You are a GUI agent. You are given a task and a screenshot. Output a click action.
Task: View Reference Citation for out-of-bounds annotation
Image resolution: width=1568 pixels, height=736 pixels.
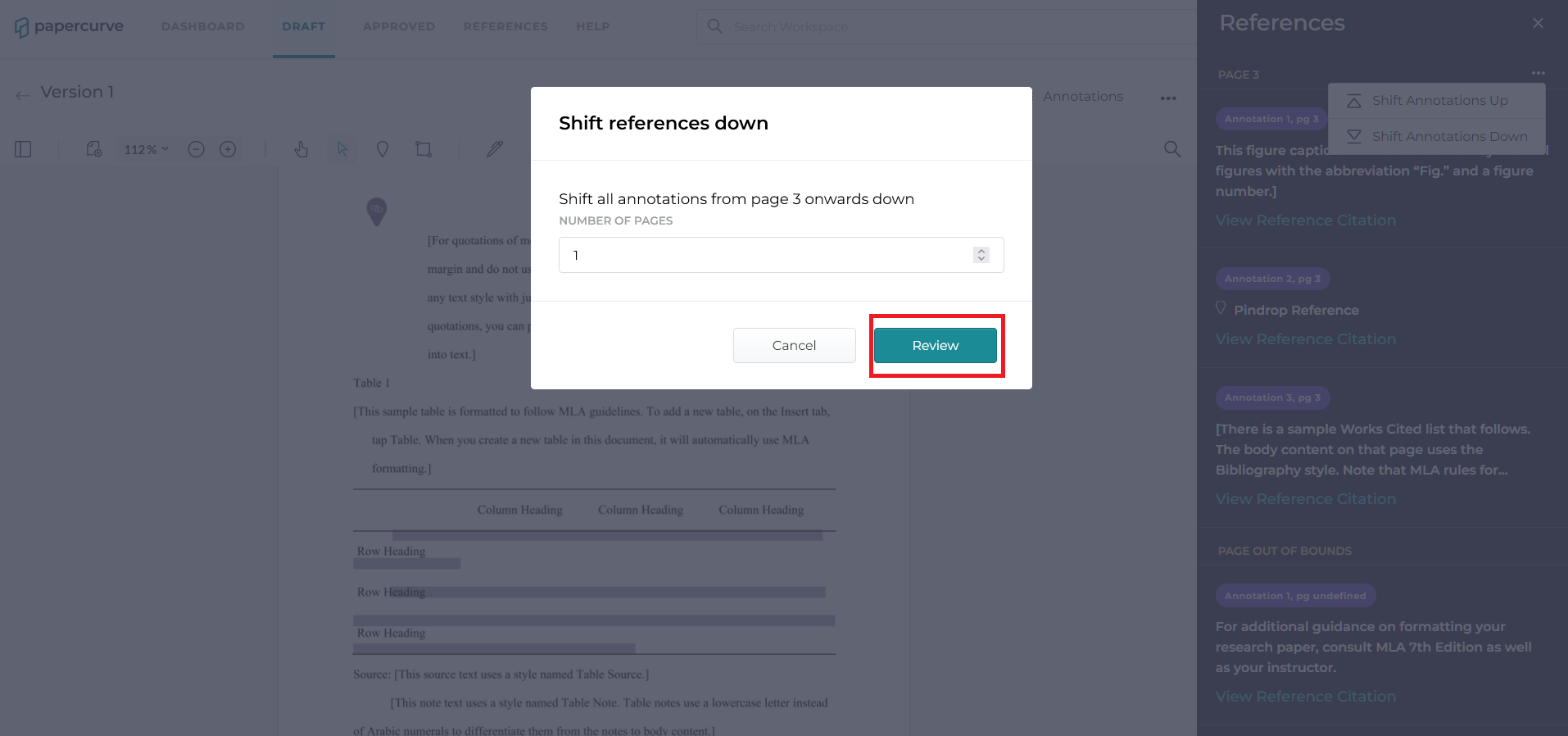click(x=1305, y=697)
